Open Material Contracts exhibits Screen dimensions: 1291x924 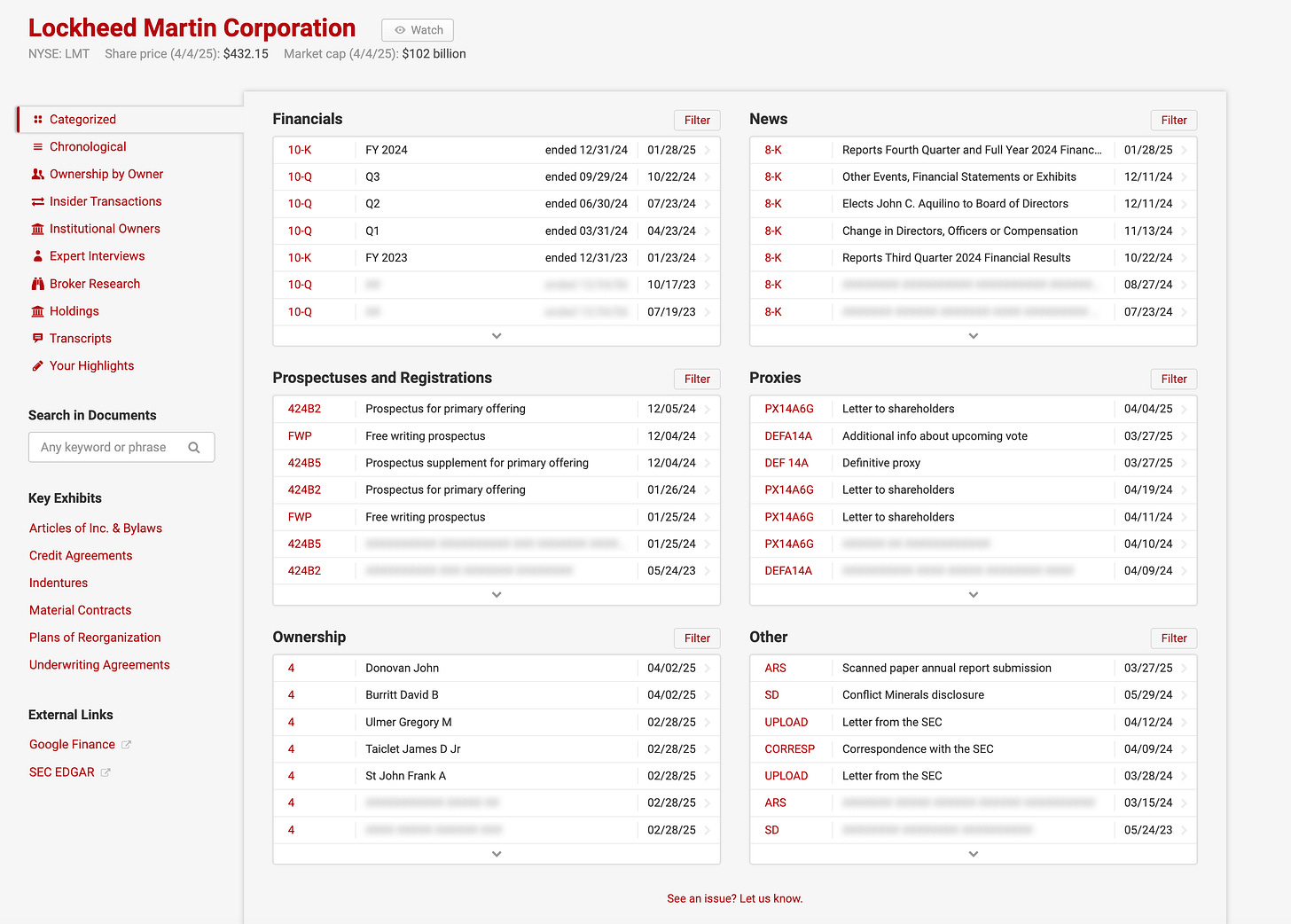80,611
